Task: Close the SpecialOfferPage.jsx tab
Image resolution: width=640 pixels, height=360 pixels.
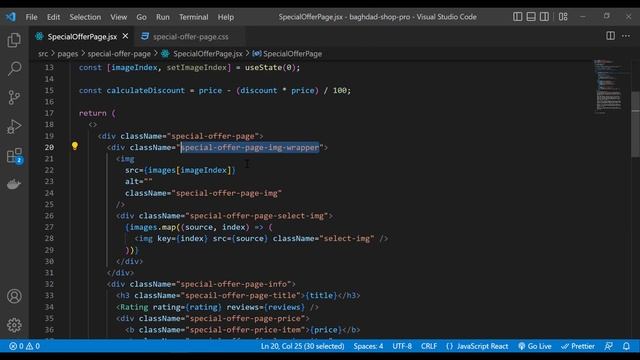Action: pos(125,36)
